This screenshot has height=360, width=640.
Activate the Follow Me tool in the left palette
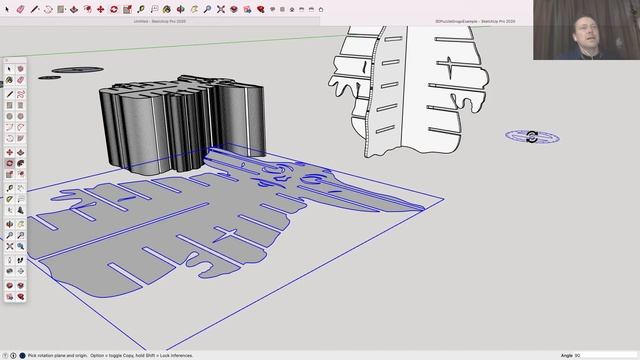tap(20, 163)
